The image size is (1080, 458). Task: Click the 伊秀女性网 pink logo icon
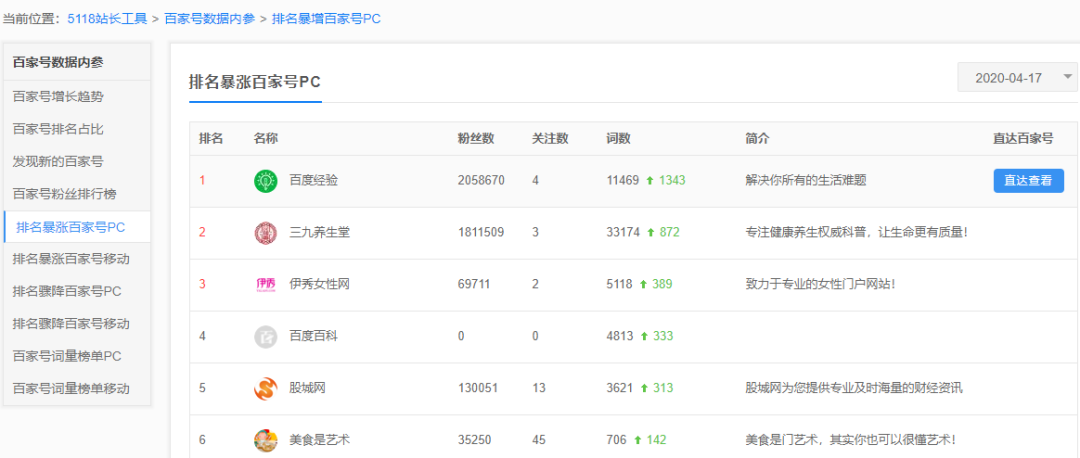coord(265,284)
